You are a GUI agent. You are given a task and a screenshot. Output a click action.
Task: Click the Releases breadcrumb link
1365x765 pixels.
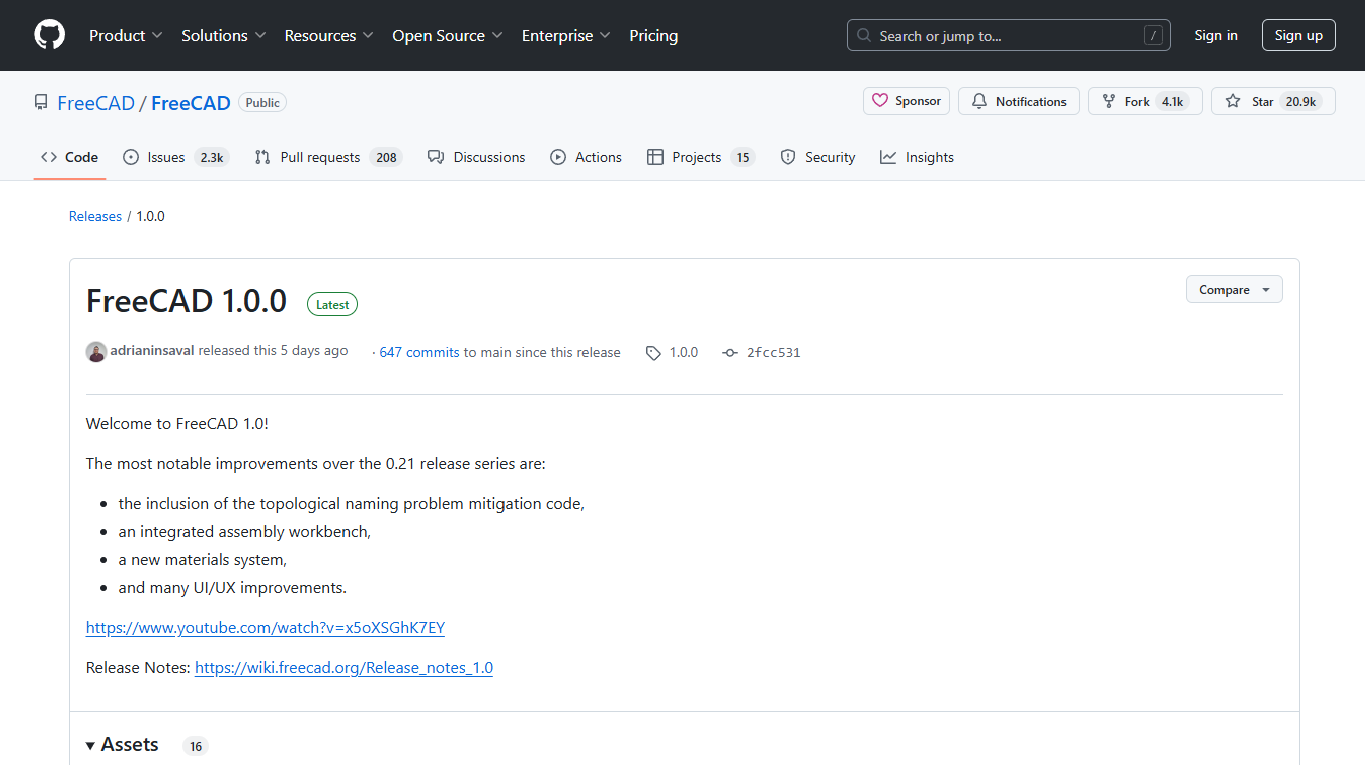tap(95, 216)
